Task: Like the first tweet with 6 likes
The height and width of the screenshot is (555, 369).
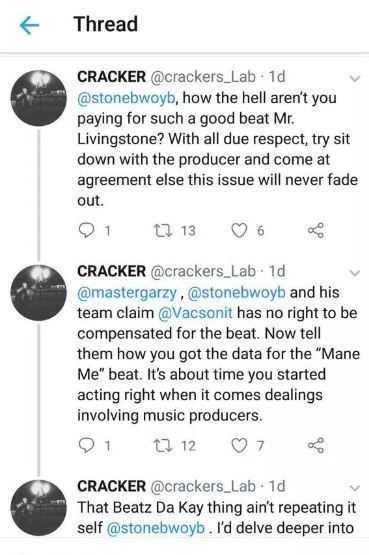Action: pos(239,230)
